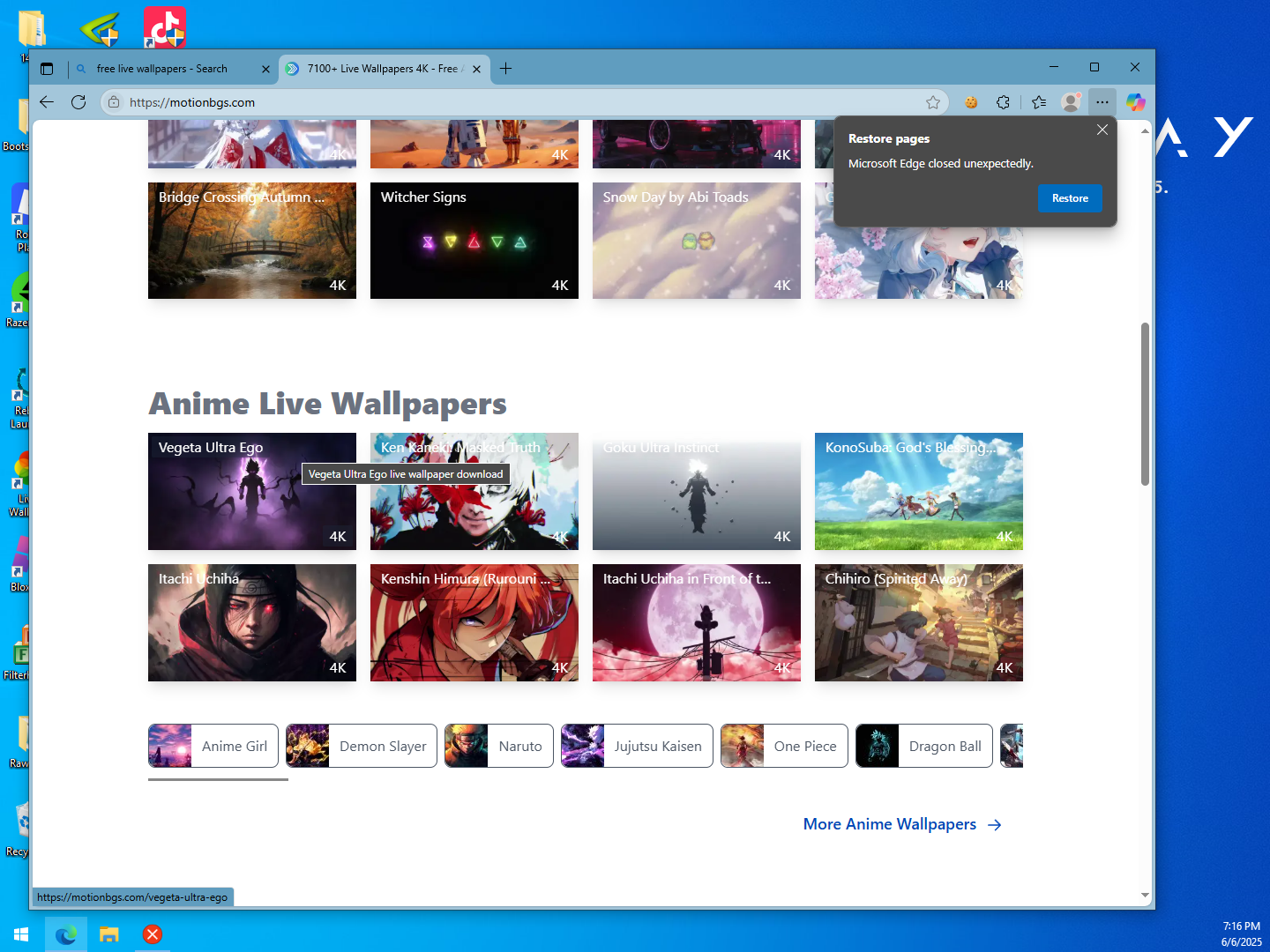Viewport: 1270px width, 952px height.
Task: Open the Bridge Crossing Autumn wallpaper
Action: (x=252, y=241)
